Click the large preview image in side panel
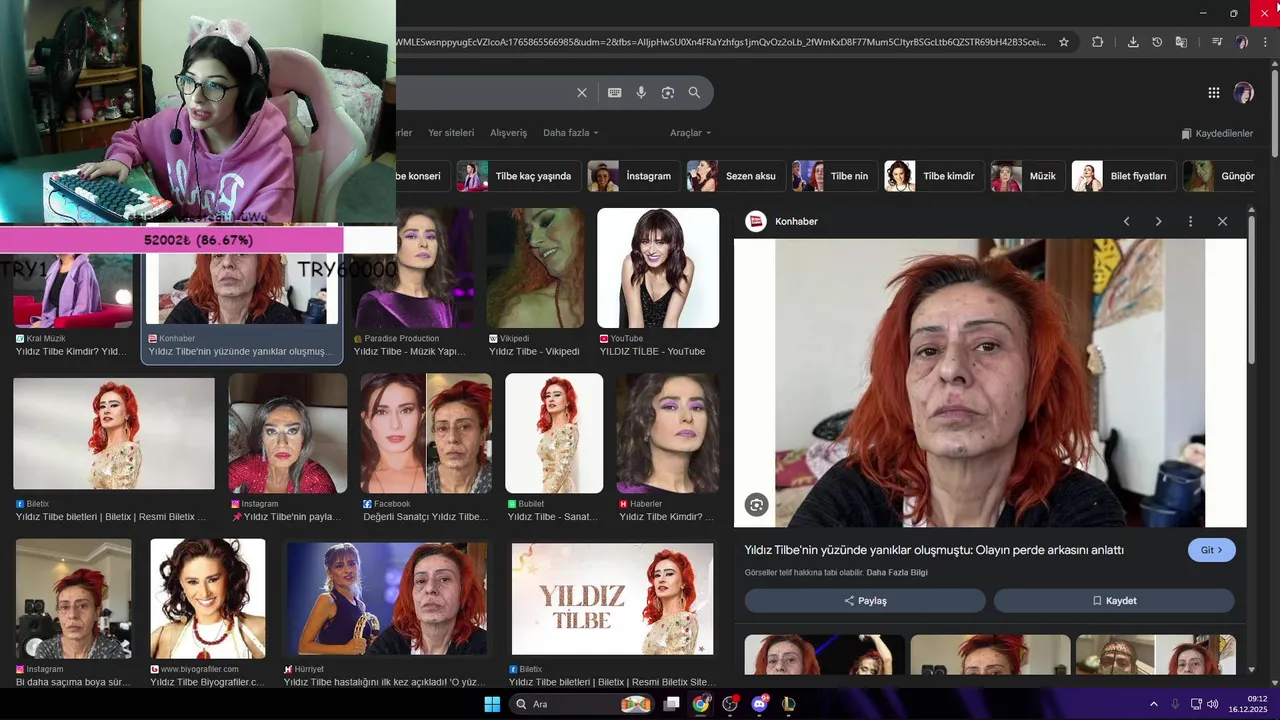 [990, 382]
